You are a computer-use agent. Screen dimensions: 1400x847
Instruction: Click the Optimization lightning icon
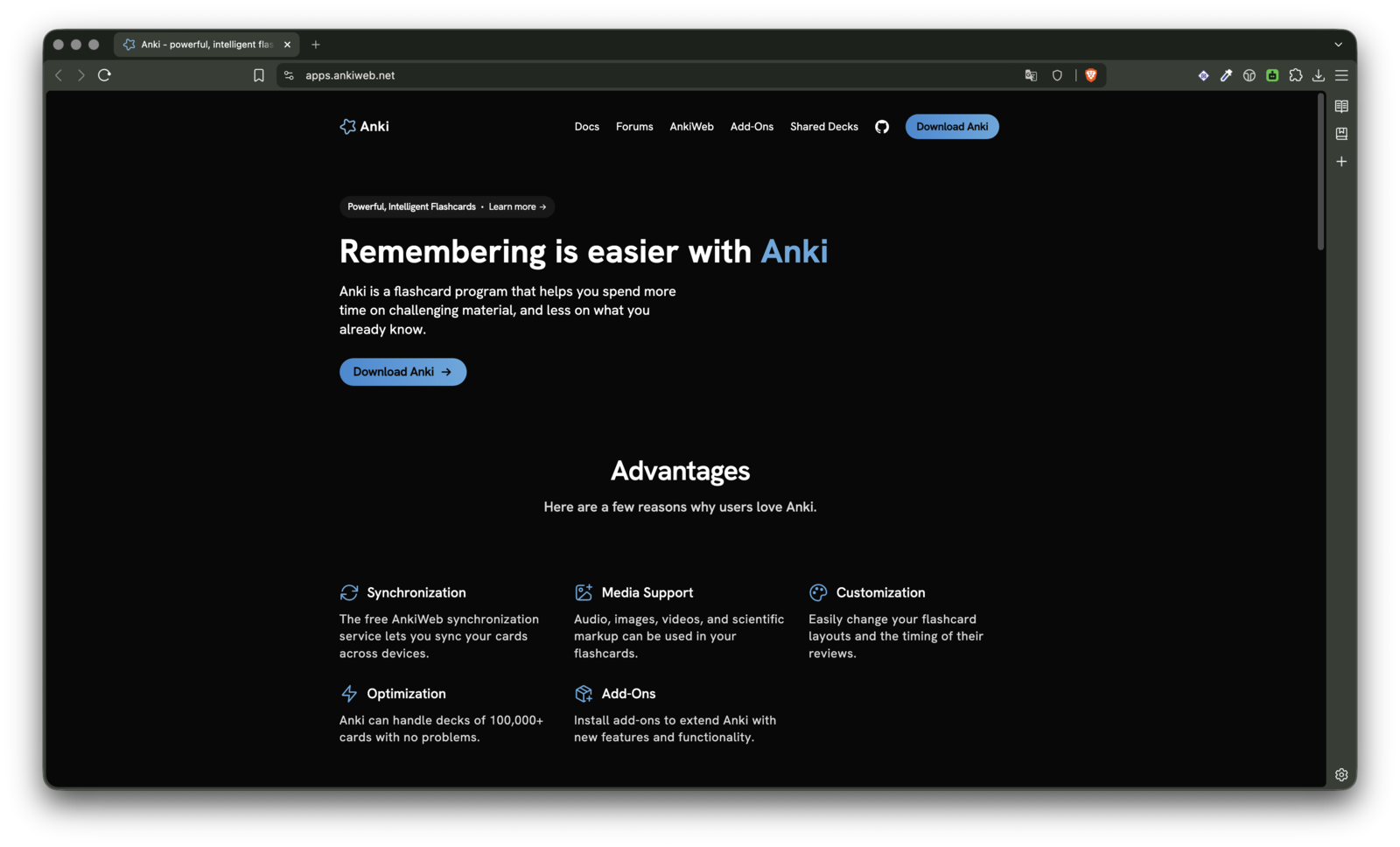[349, 694]
